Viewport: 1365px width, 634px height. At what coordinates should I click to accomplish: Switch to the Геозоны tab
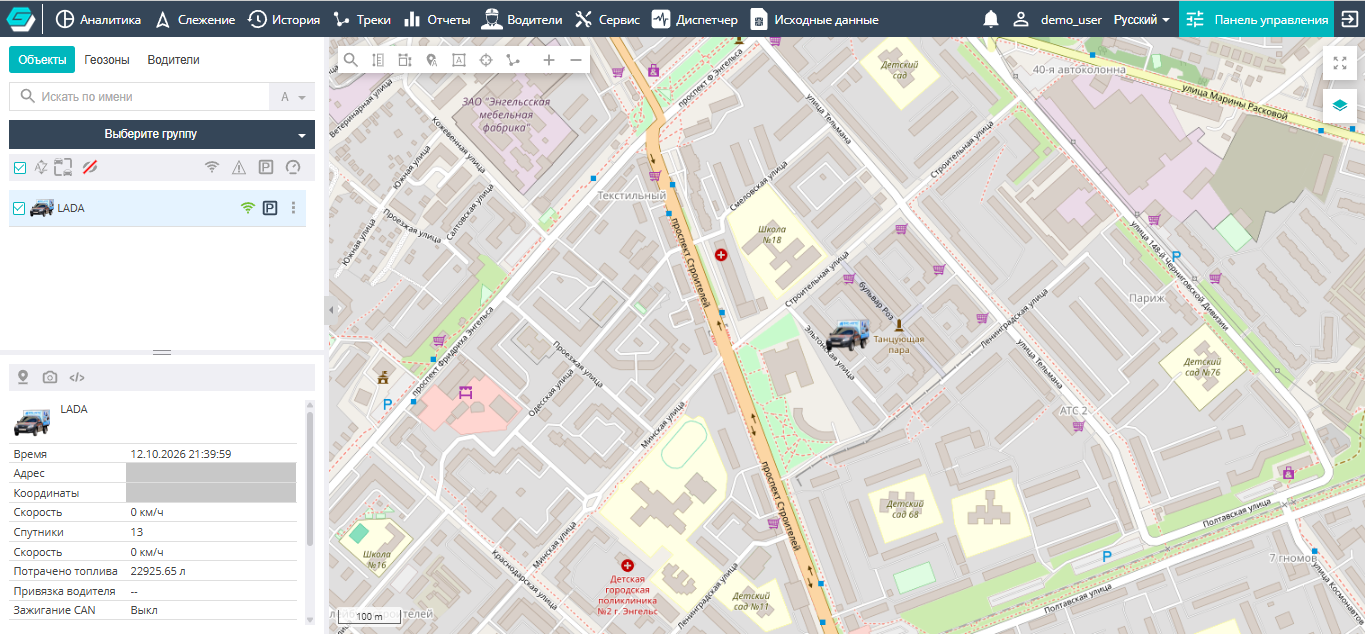[107, 60]
